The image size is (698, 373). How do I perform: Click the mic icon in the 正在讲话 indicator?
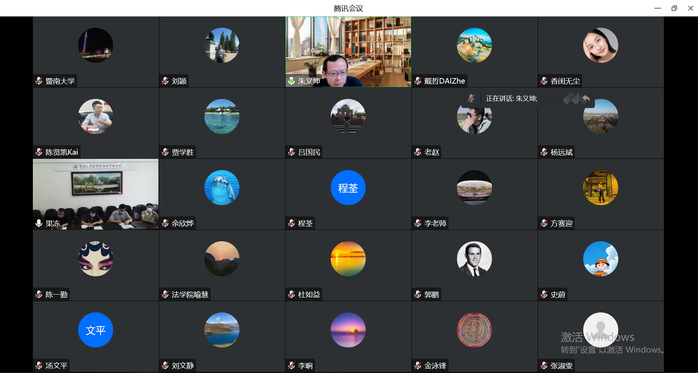pyautogui.click(x=471, y=98)
